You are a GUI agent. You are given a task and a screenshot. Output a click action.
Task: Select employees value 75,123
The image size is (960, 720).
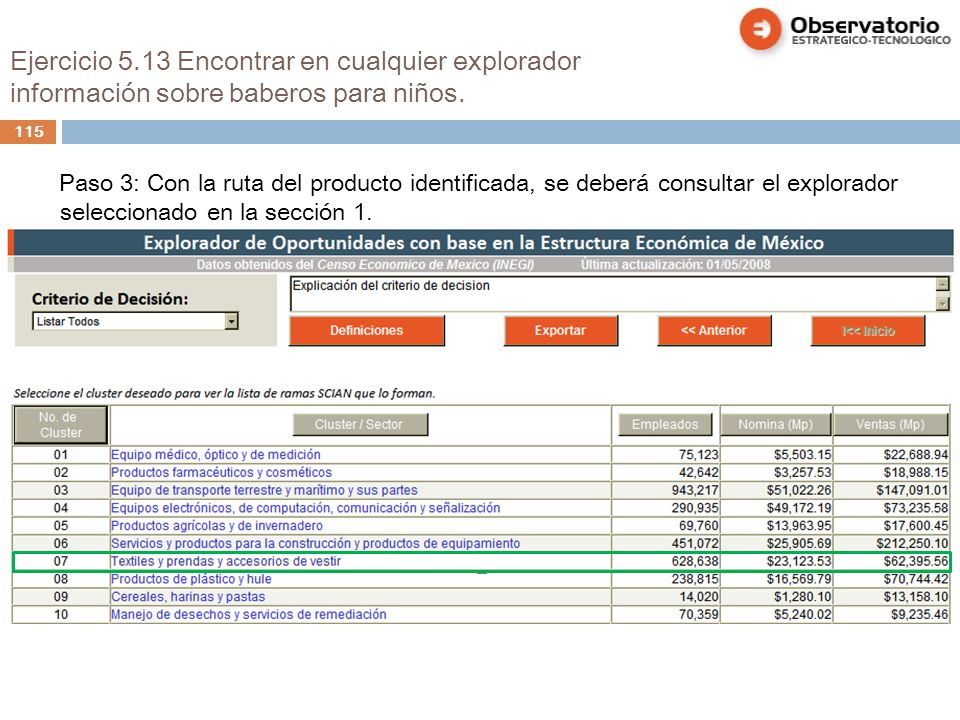pyautogui.click(x=699, y=455)
